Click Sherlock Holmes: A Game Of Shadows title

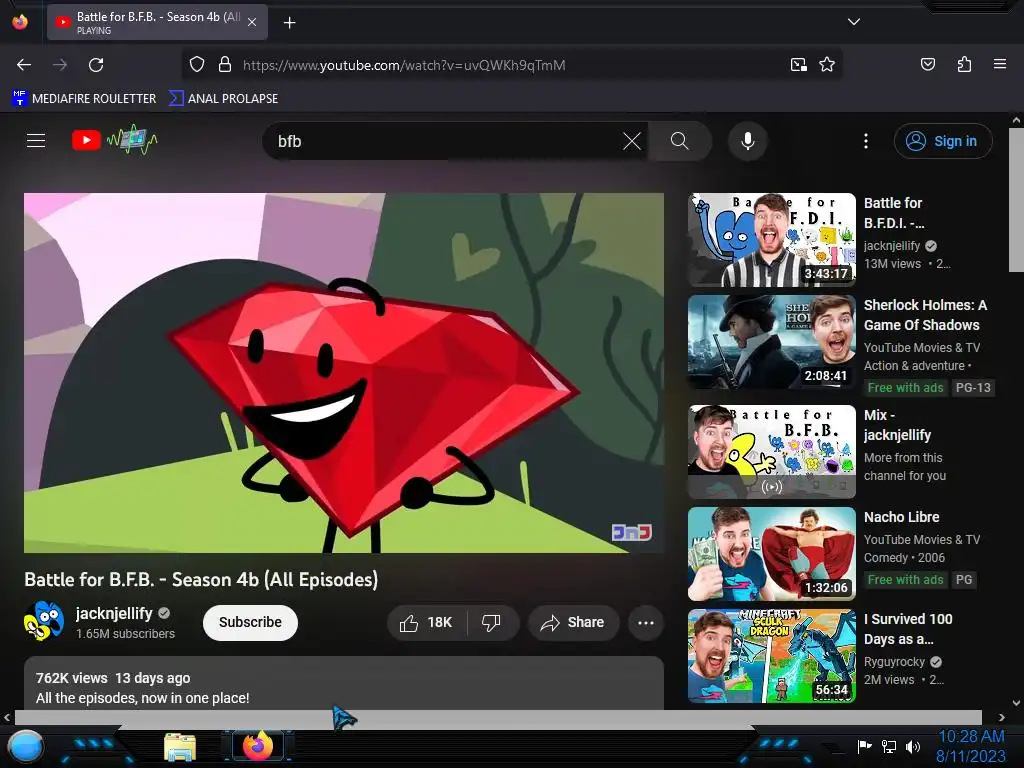tap(925, 315)
